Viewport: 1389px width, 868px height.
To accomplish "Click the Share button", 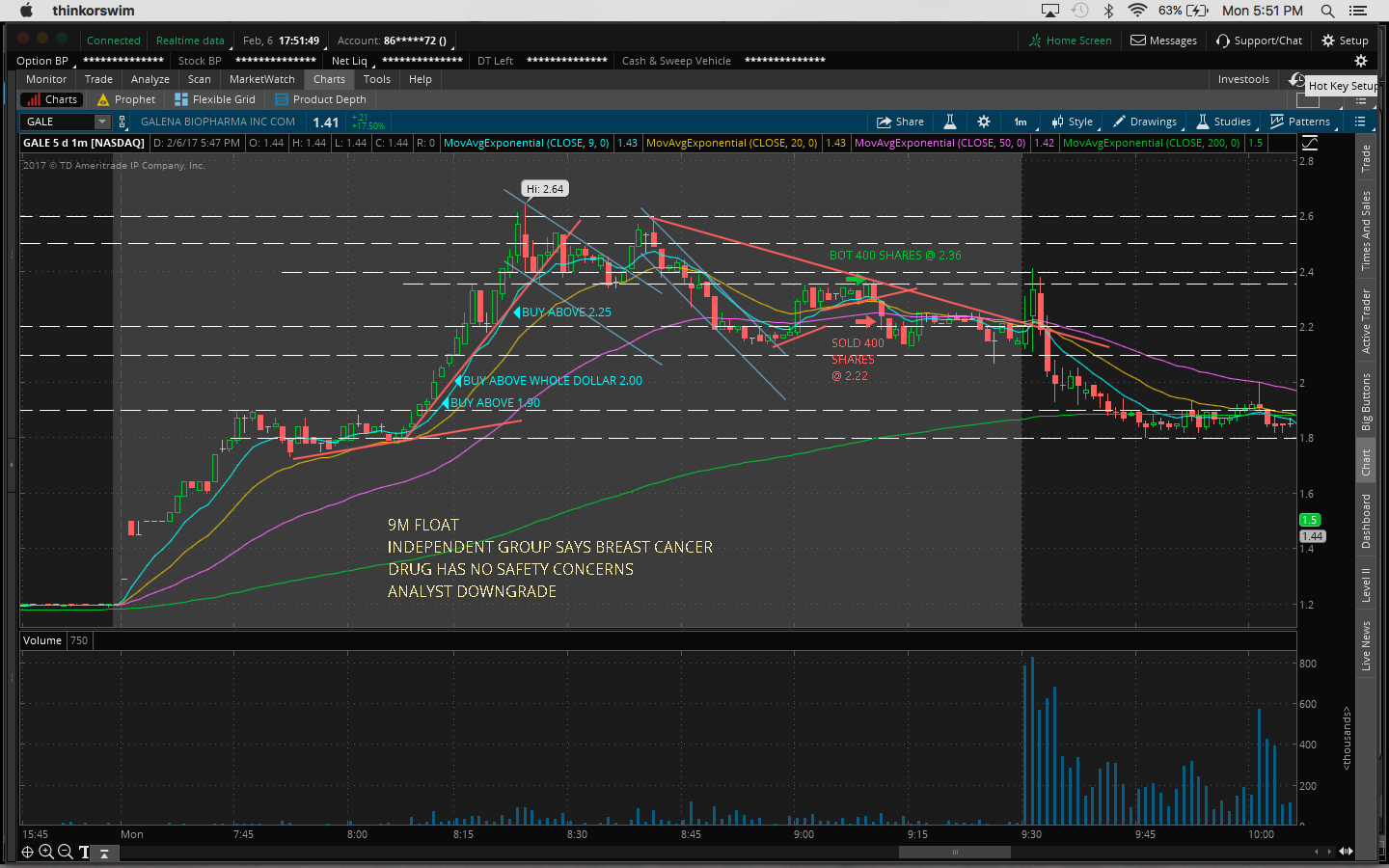I will [x=899, y=122].
